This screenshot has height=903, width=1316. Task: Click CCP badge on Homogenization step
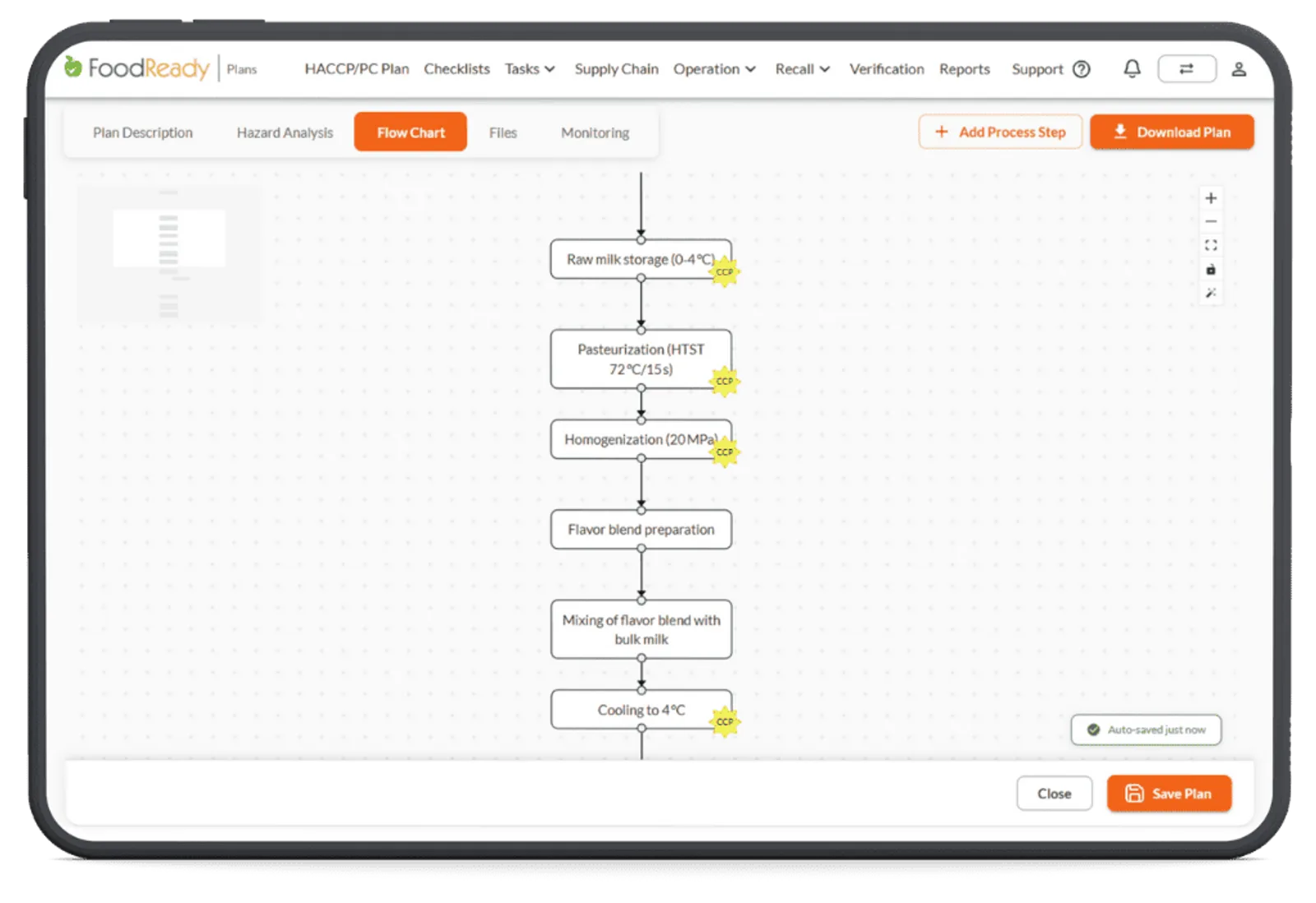pyautogui.click(x=725, y=452)
